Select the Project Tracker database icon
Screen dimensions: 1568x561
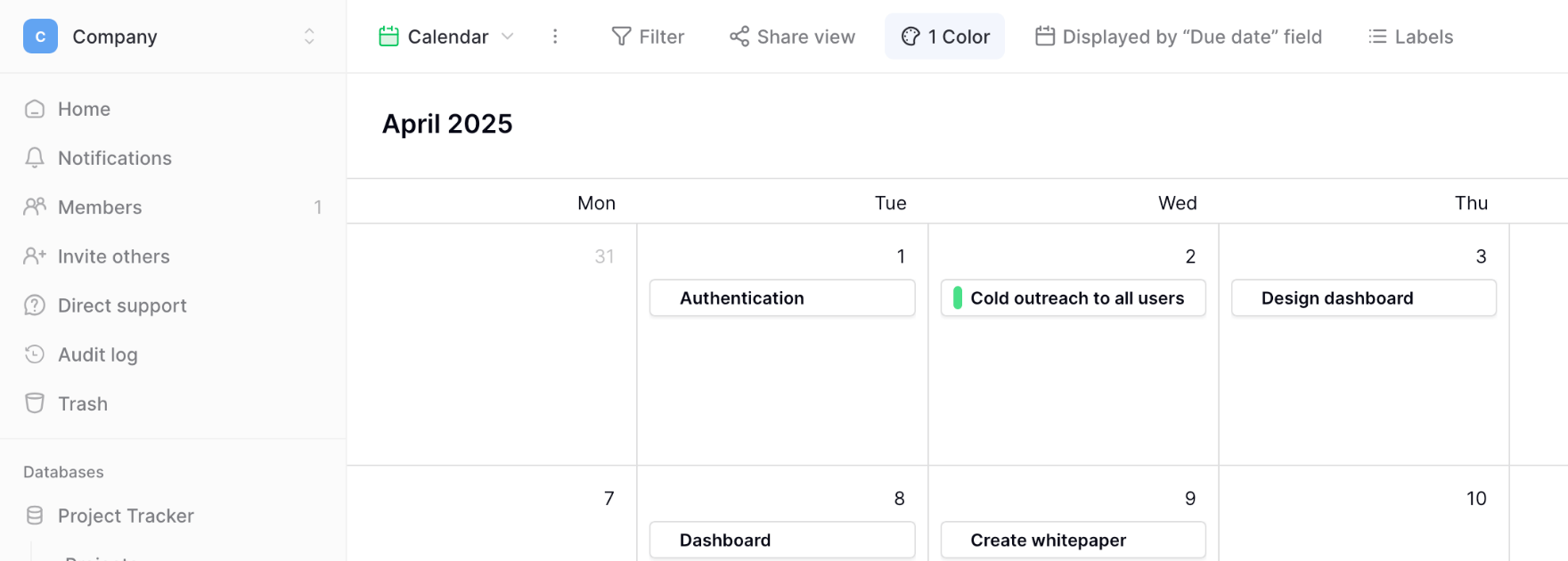pos(35,516)
